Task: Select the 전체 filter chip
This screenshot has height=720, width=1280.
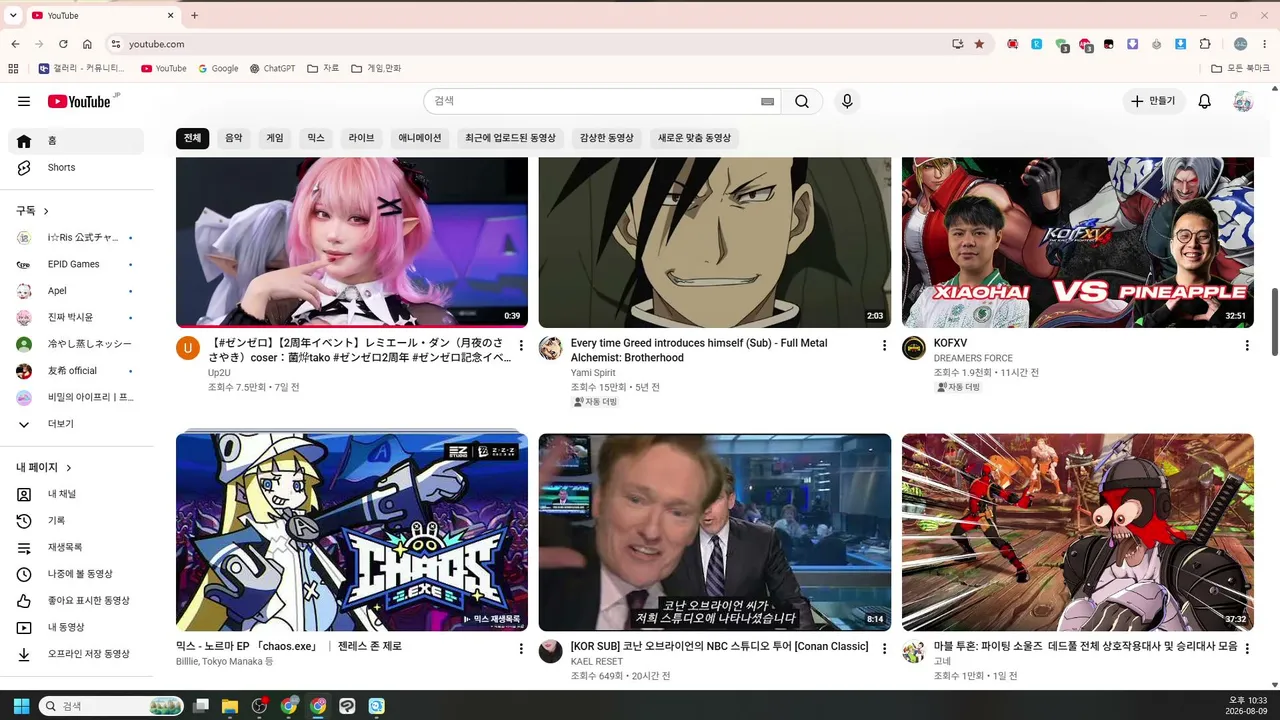Action: click(192, 138)
